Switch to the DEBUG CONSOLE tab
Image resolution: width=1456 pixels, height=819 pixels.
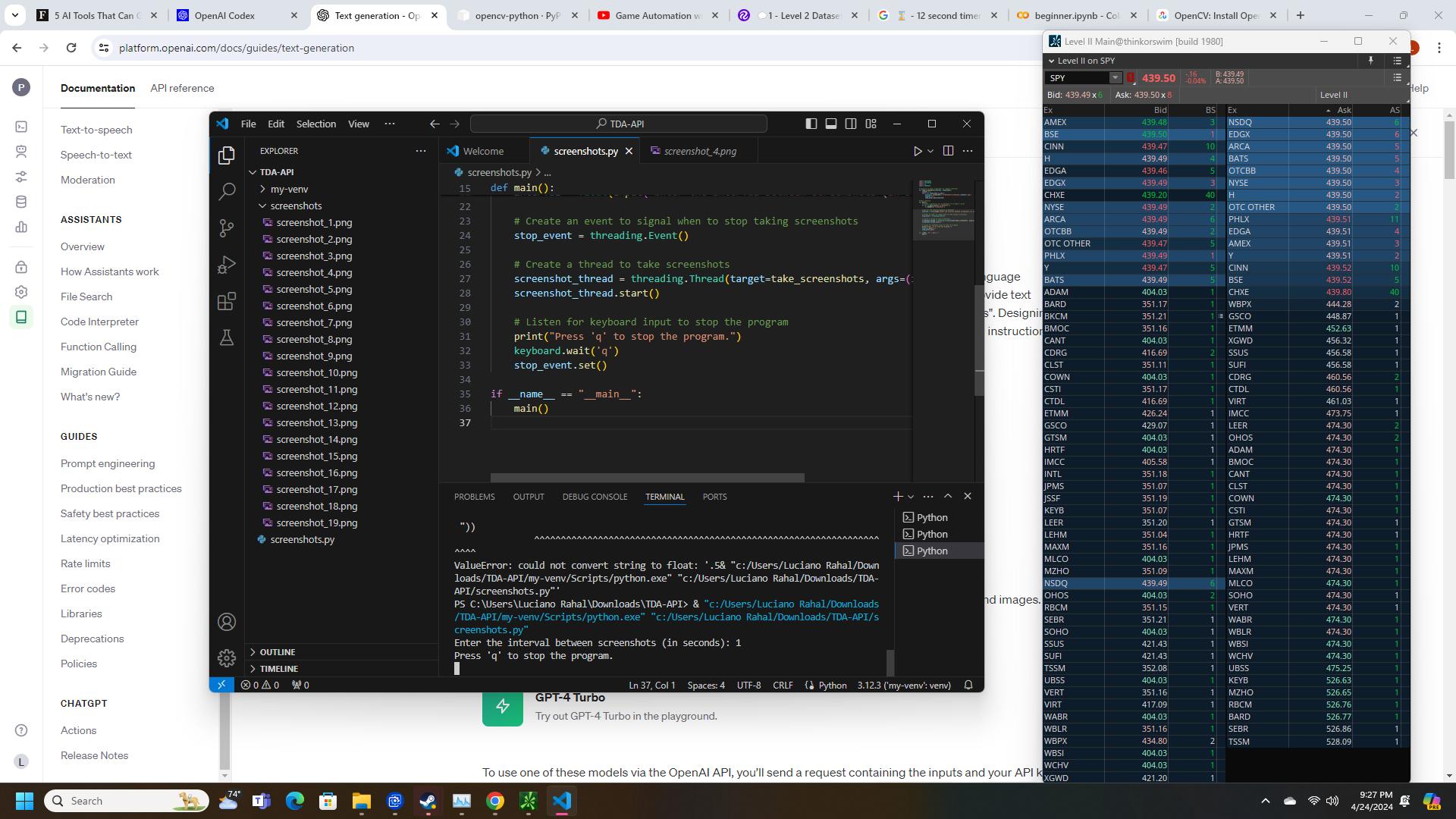point(595,497)
